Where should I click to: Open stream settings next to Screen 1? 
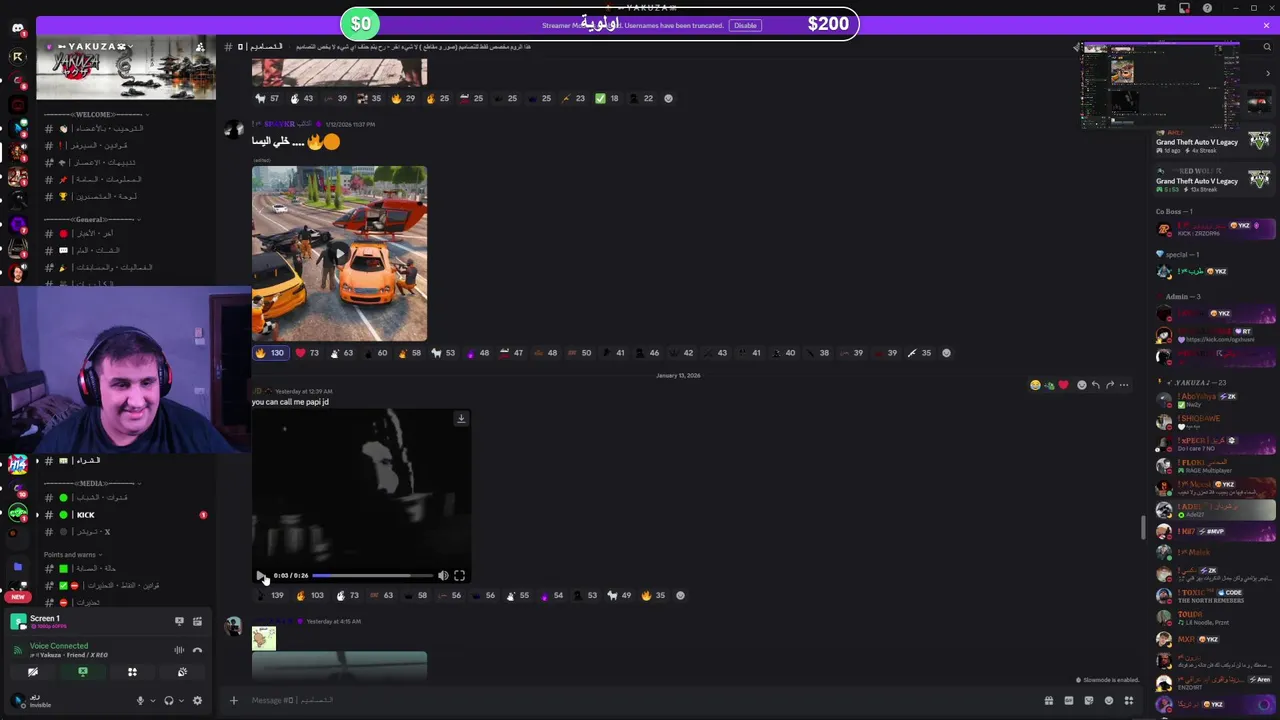[197, 621]
